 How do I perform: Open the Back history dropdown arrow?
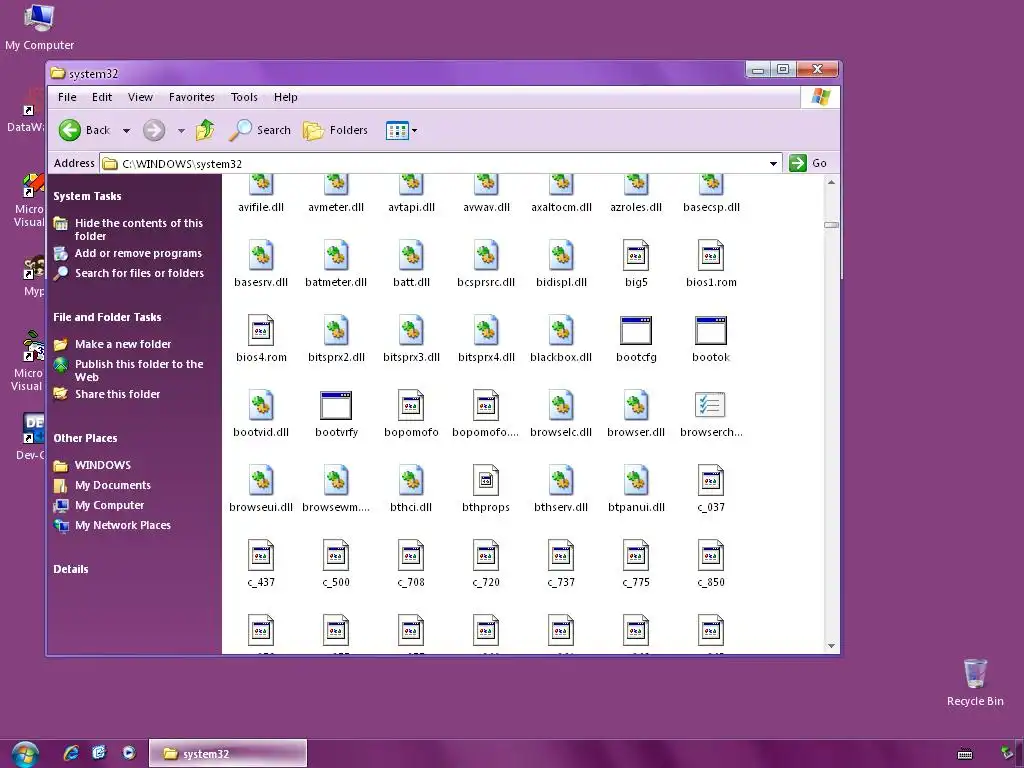tap(127, 131)
